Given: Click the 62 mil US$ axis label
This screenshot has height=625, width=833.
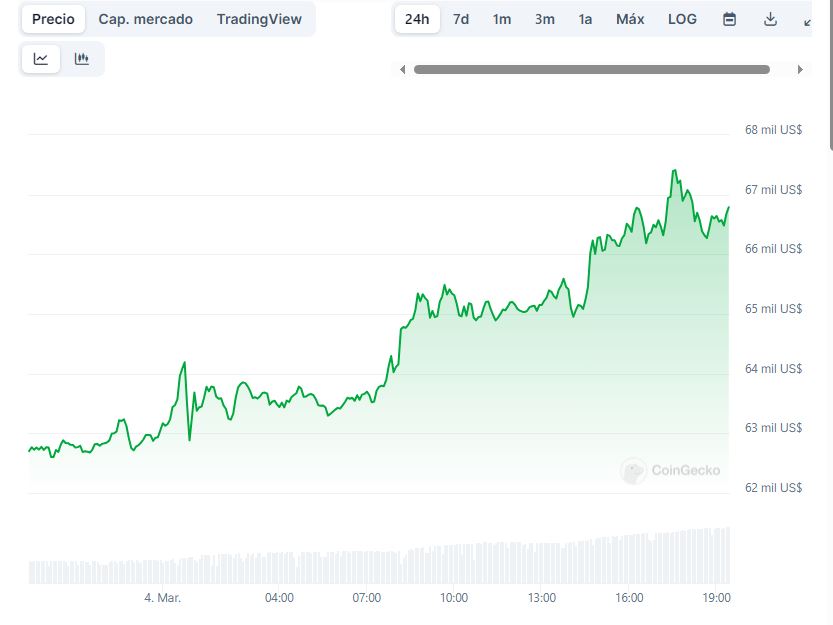Looking at the screenshot, I should (x=774, y=488).
